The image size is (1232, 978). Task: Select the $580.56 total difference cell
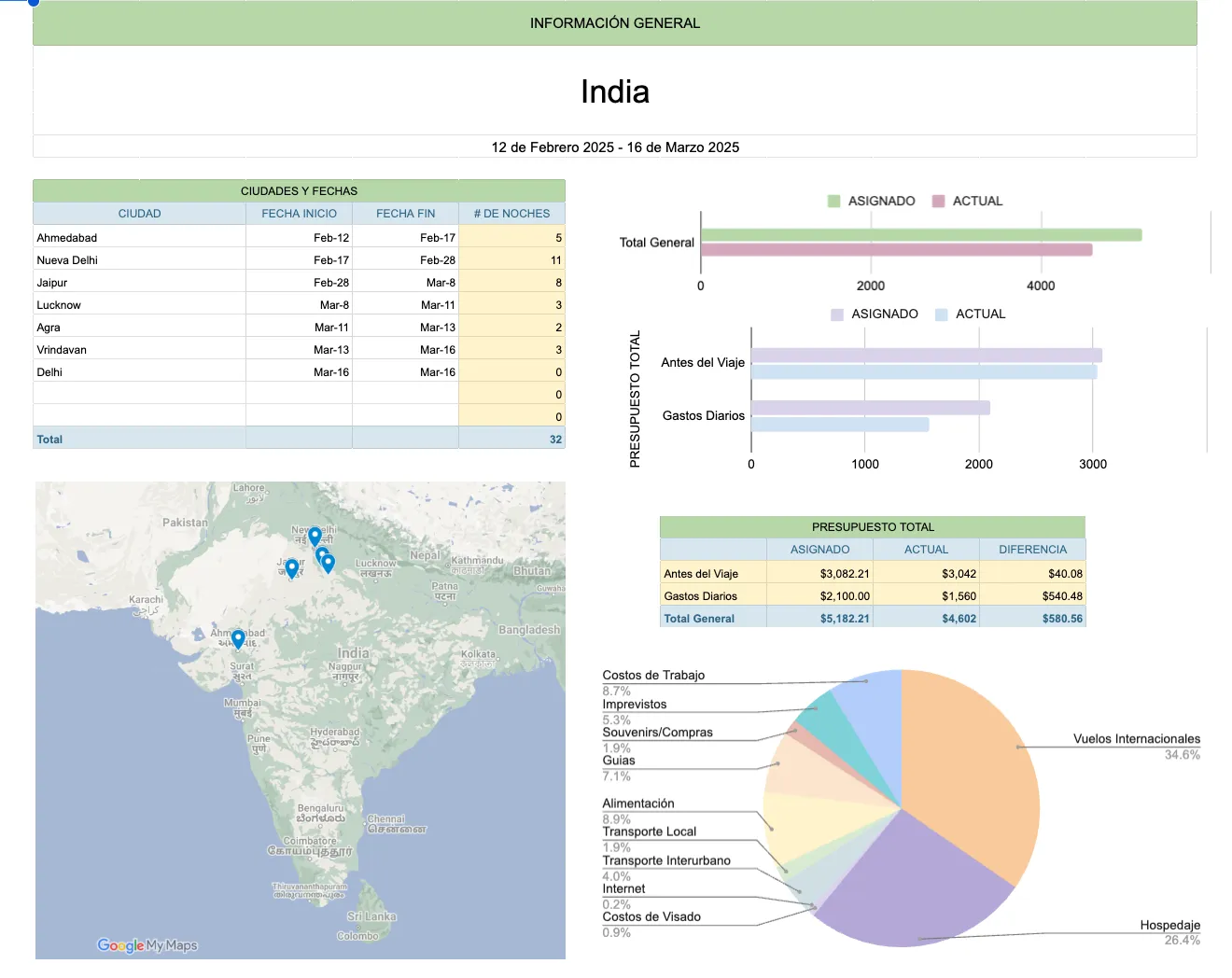coord(1032,619)
